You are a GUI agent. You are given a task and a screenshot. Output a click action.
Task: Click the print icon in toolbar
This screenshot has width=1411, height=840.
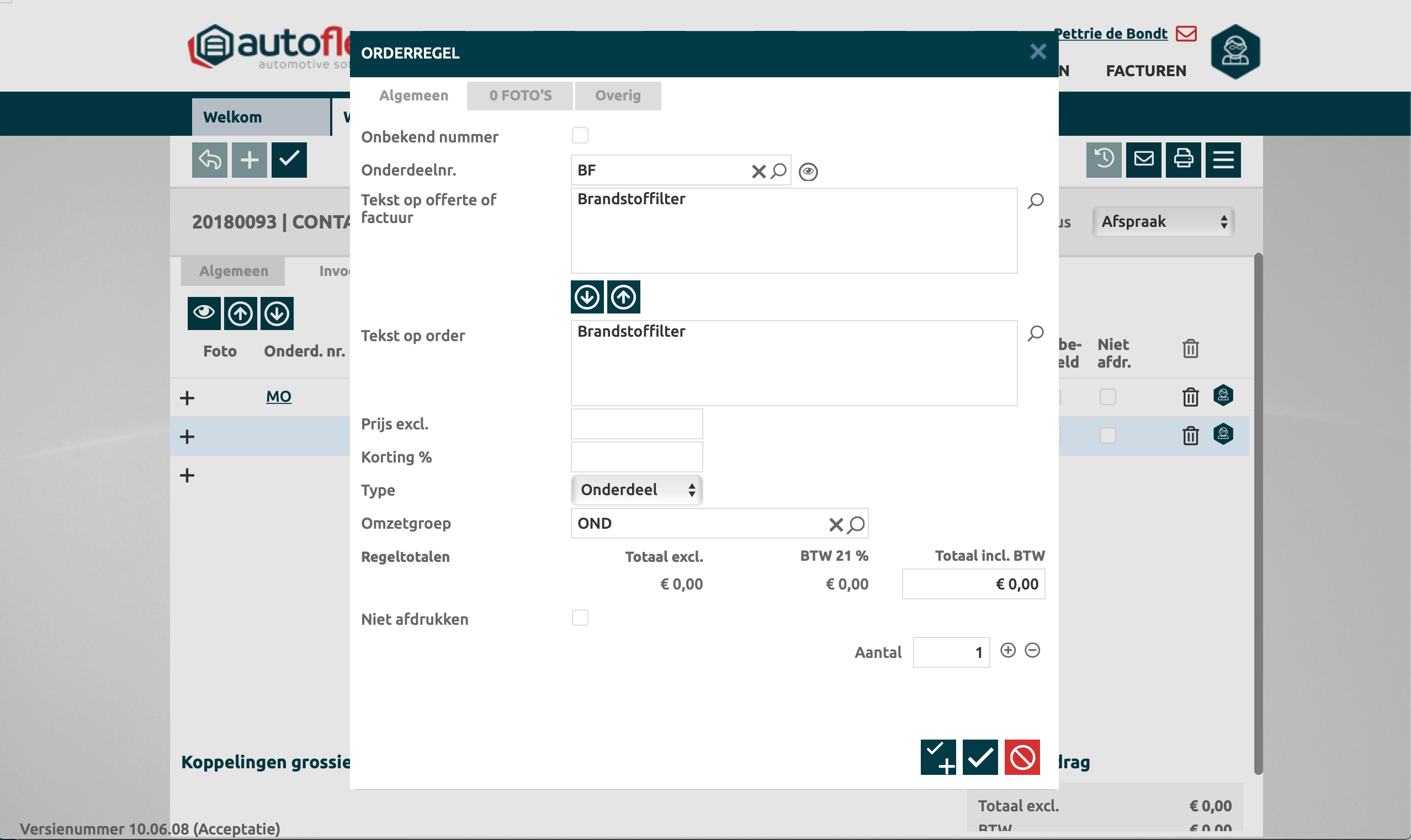(x=1182, y=159)
